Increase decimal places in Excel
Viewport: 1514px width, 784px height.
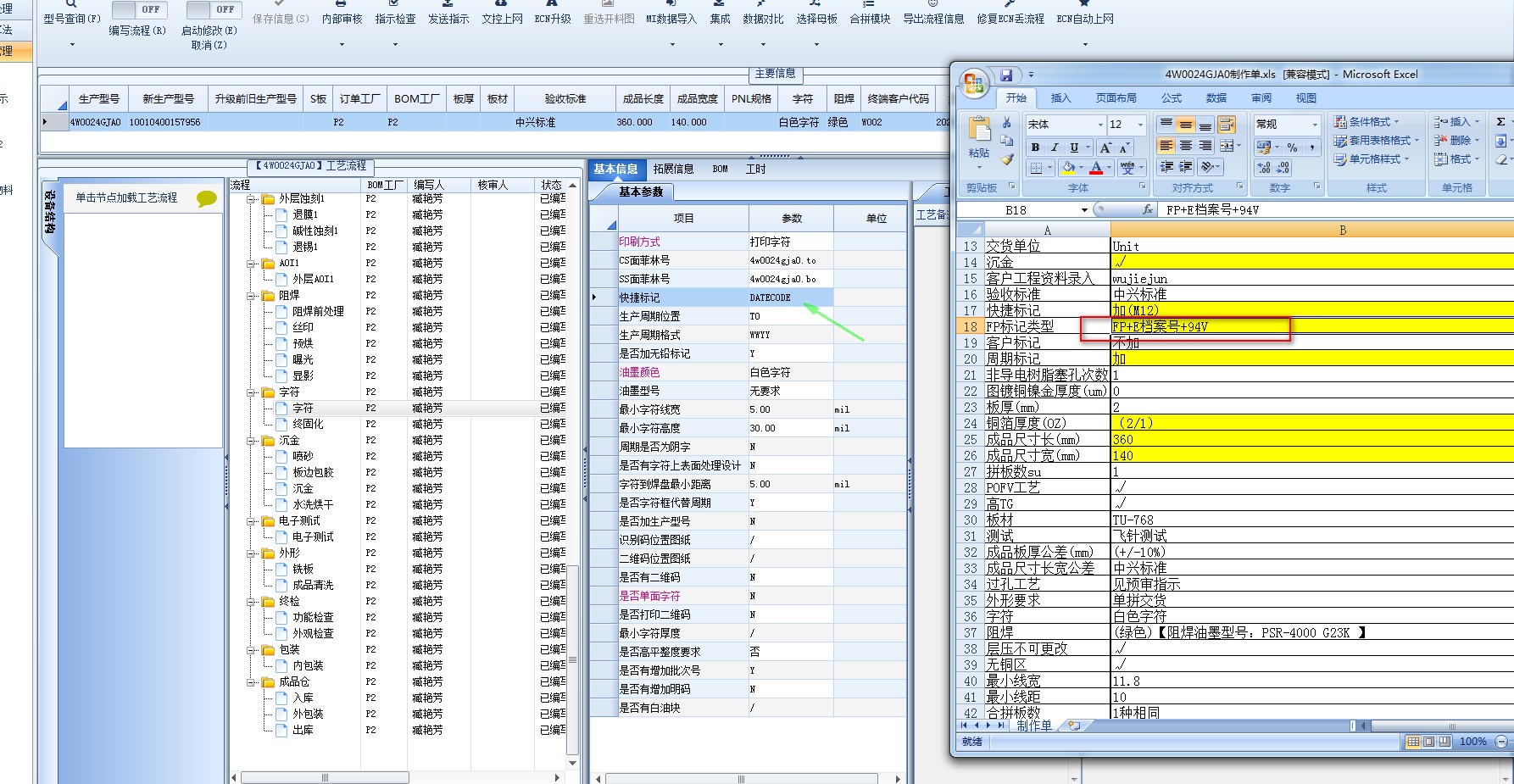[1264, 168]
